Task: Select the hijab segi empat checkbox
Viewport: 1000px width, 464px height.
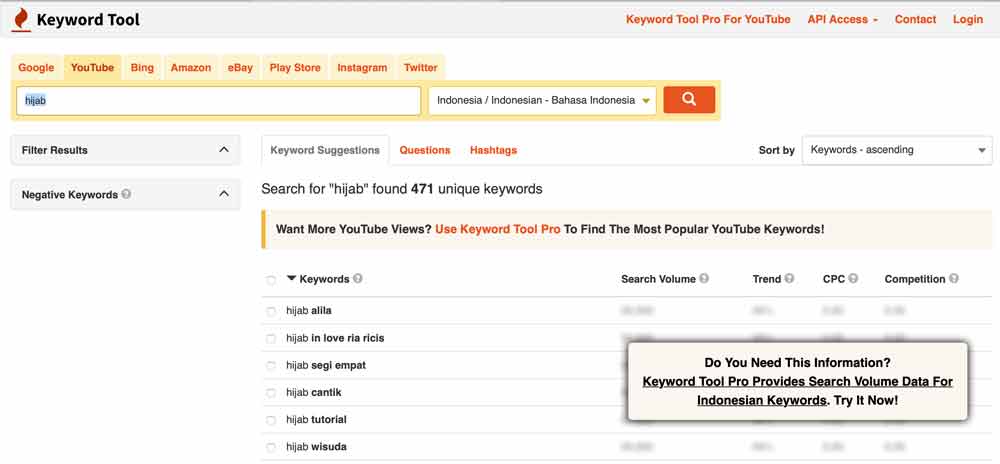Action: (271, 366)
